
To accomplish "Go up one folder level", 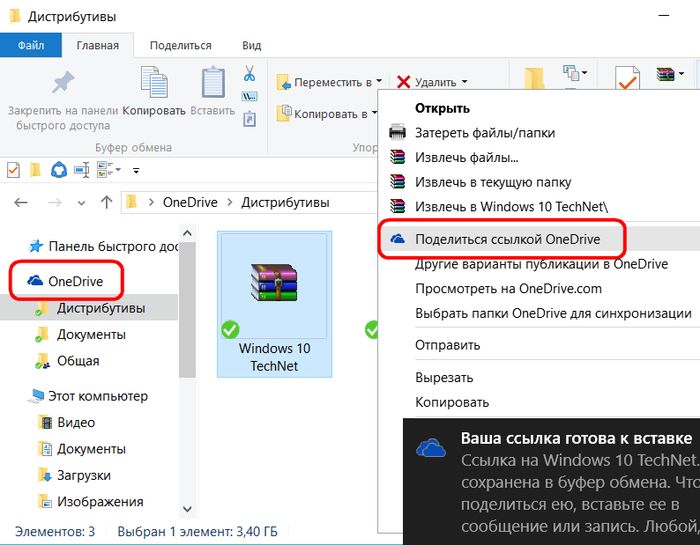I will 106,202.
